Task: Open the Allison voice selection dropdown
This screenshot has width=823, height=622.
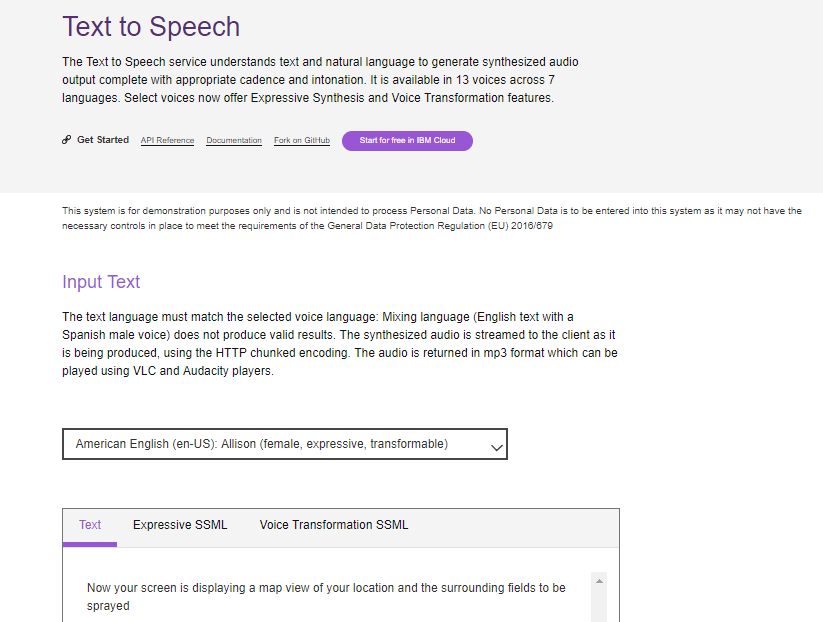Action: coord(285,444)
